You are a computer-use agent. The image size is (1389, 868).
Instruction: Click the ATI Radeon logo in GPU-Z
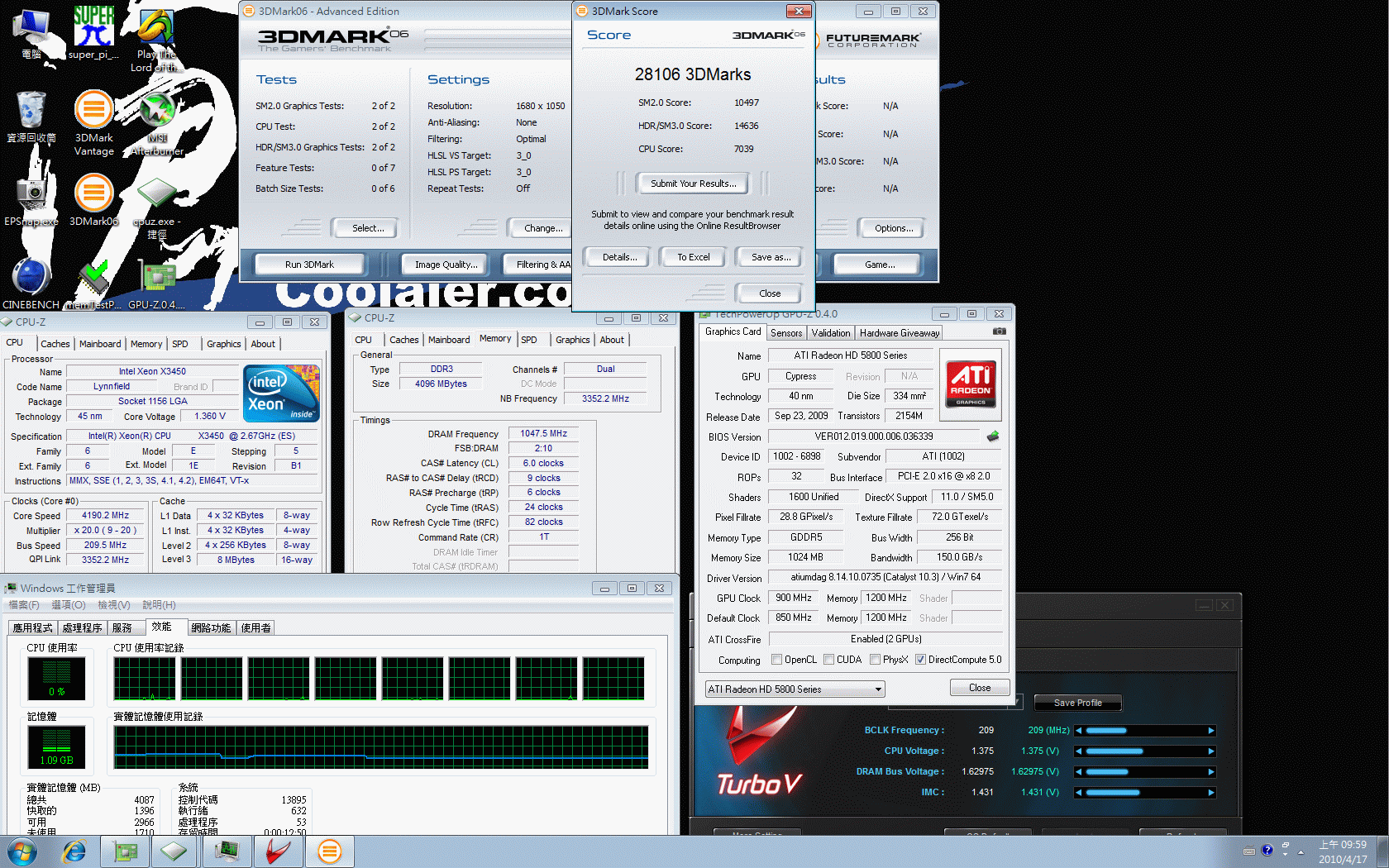[971, 384]
